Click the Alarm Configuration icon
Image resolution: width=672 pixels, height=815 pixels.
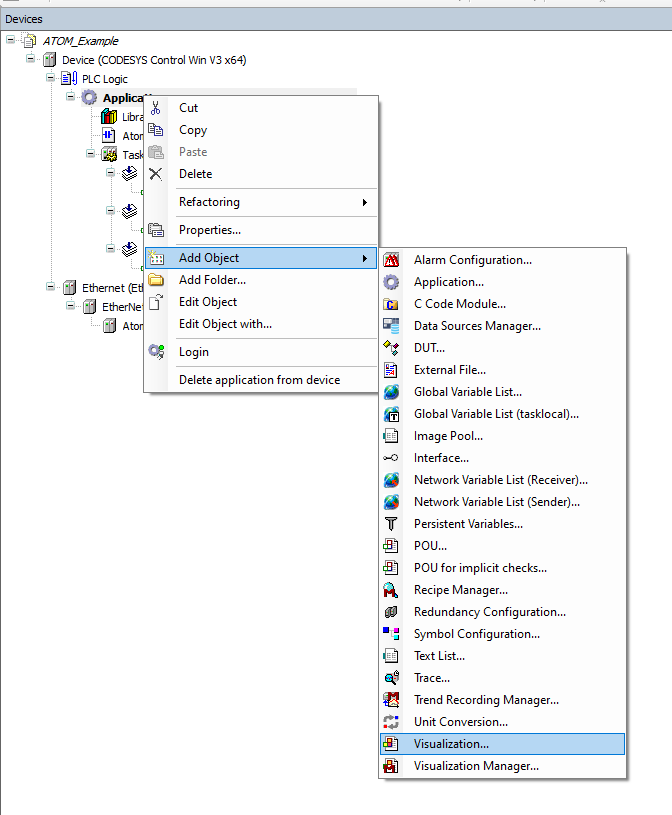pyautogui.click(x=392, y=260)
